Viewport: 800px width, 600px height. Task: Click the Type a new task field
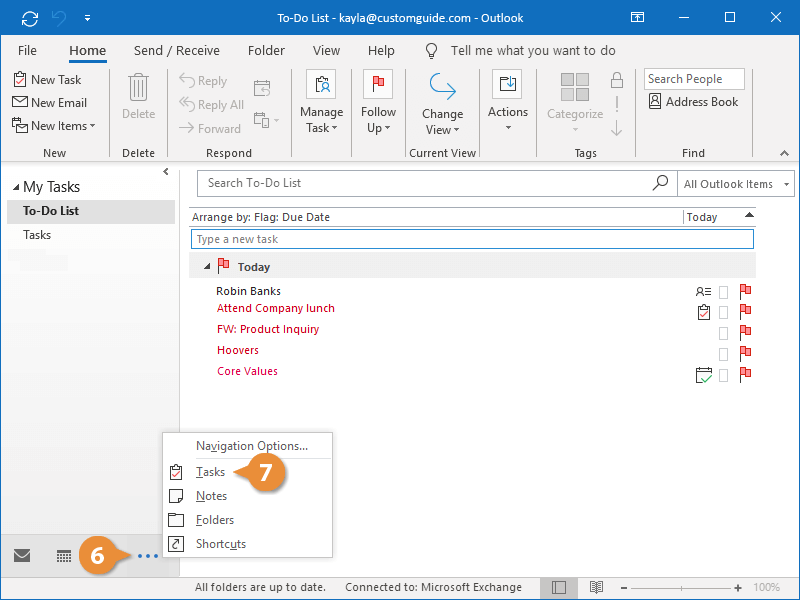click(x=472, y=239)
